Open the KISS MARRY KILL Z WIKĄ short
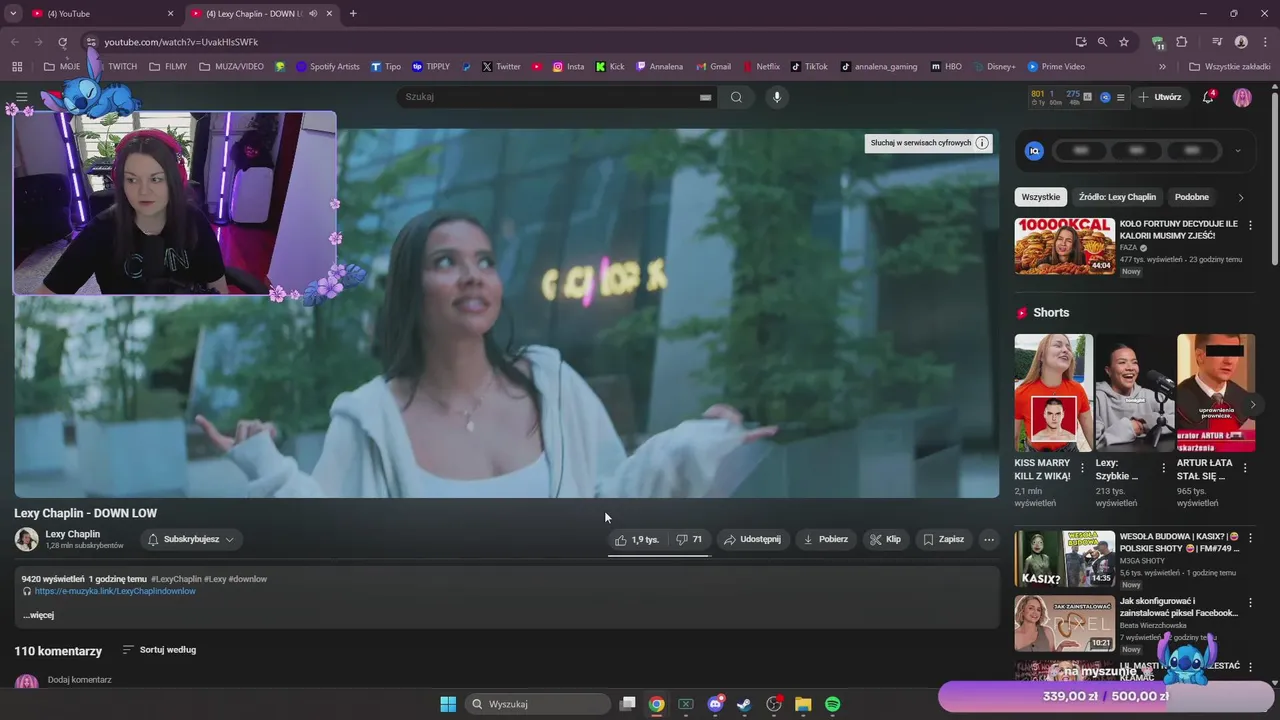 click(x=1054, y=393)
